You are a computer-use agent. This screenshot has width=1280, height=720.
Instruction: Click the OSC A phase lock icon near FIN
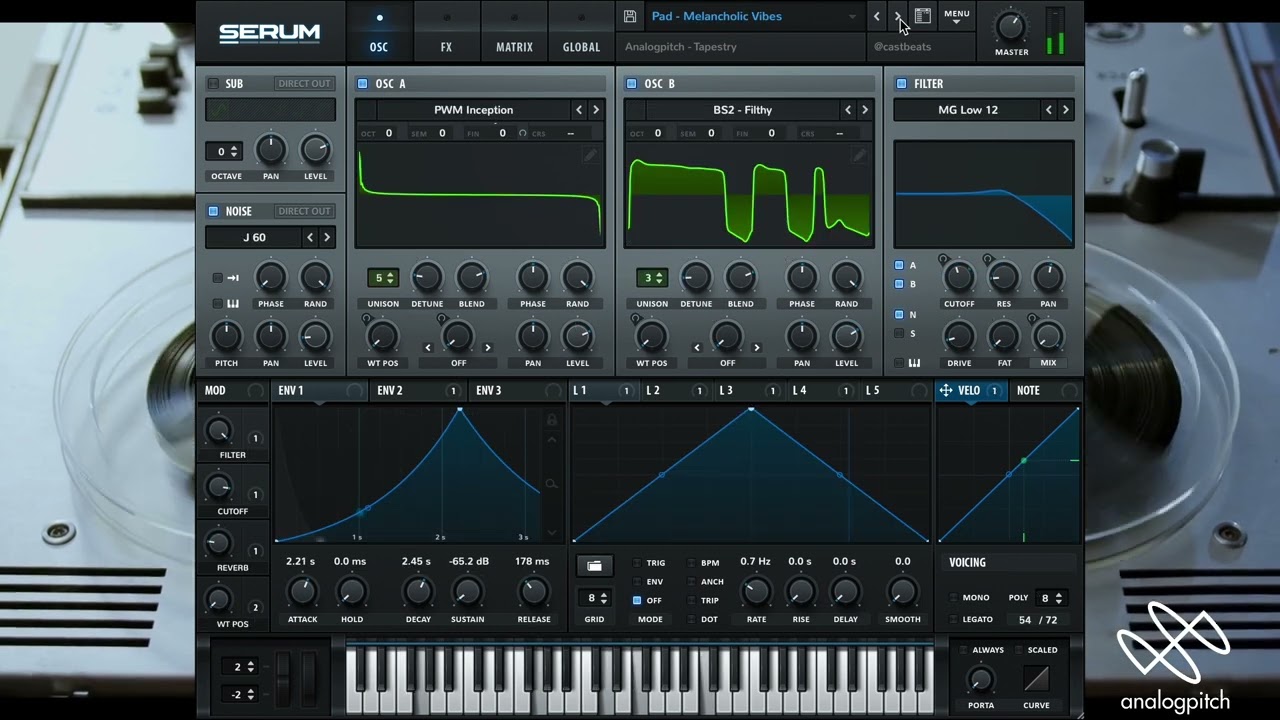[x=522, y=133]
